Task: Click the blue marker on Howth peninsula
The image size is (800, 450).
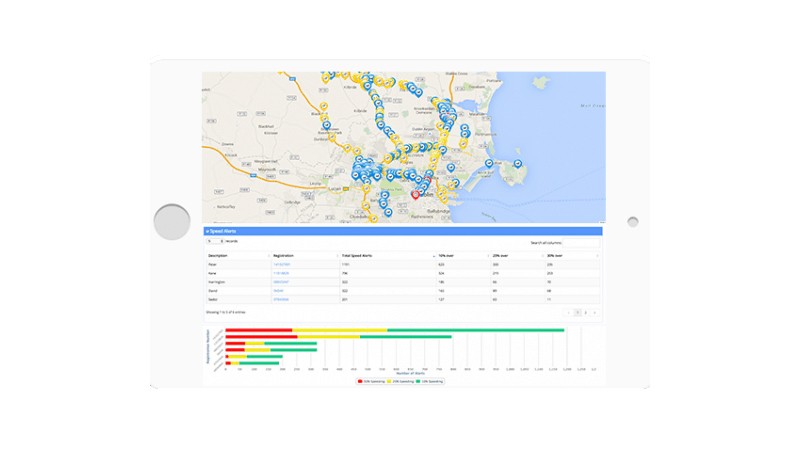Action: click(x=517, y=163)
